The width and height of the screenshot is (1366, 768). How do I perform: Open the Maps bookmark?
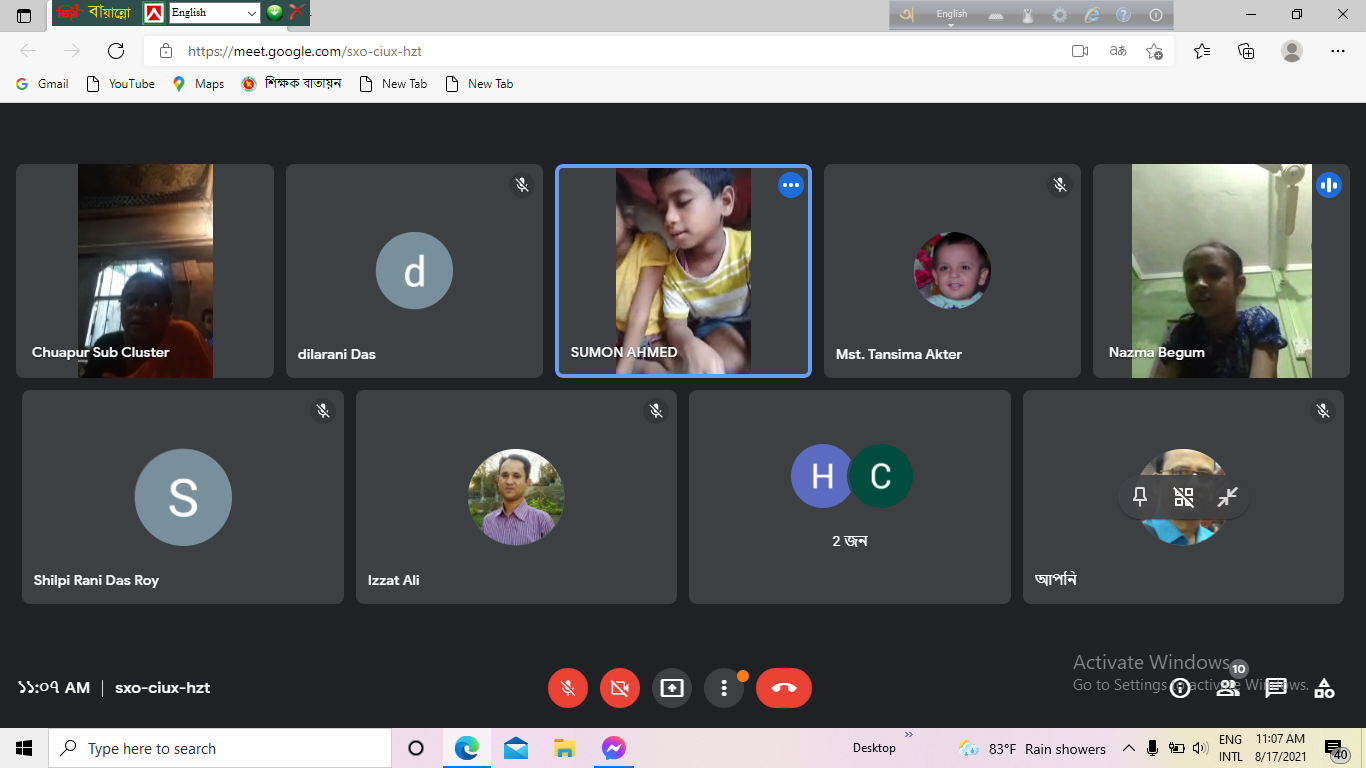click(198, 84)
